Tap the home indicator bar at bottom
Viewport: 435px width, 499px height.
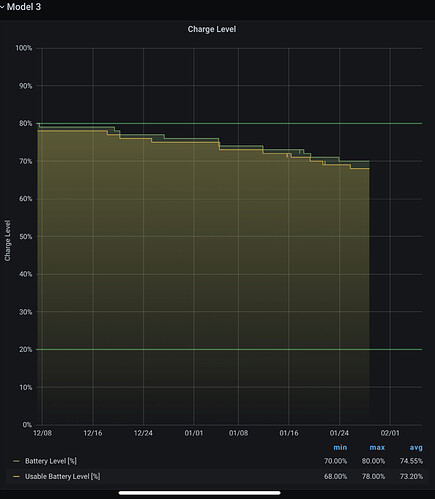coord(200,493)
